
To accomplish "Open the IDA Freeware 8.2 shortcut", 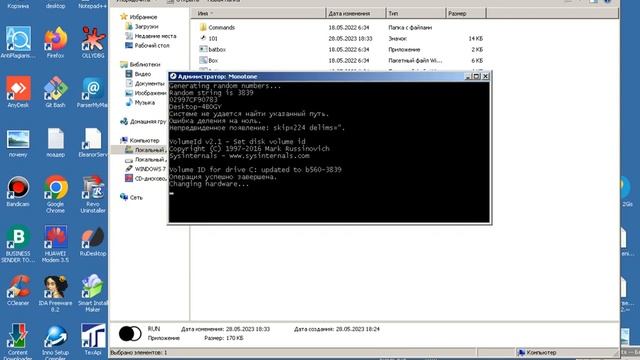I will coord(56,293).
